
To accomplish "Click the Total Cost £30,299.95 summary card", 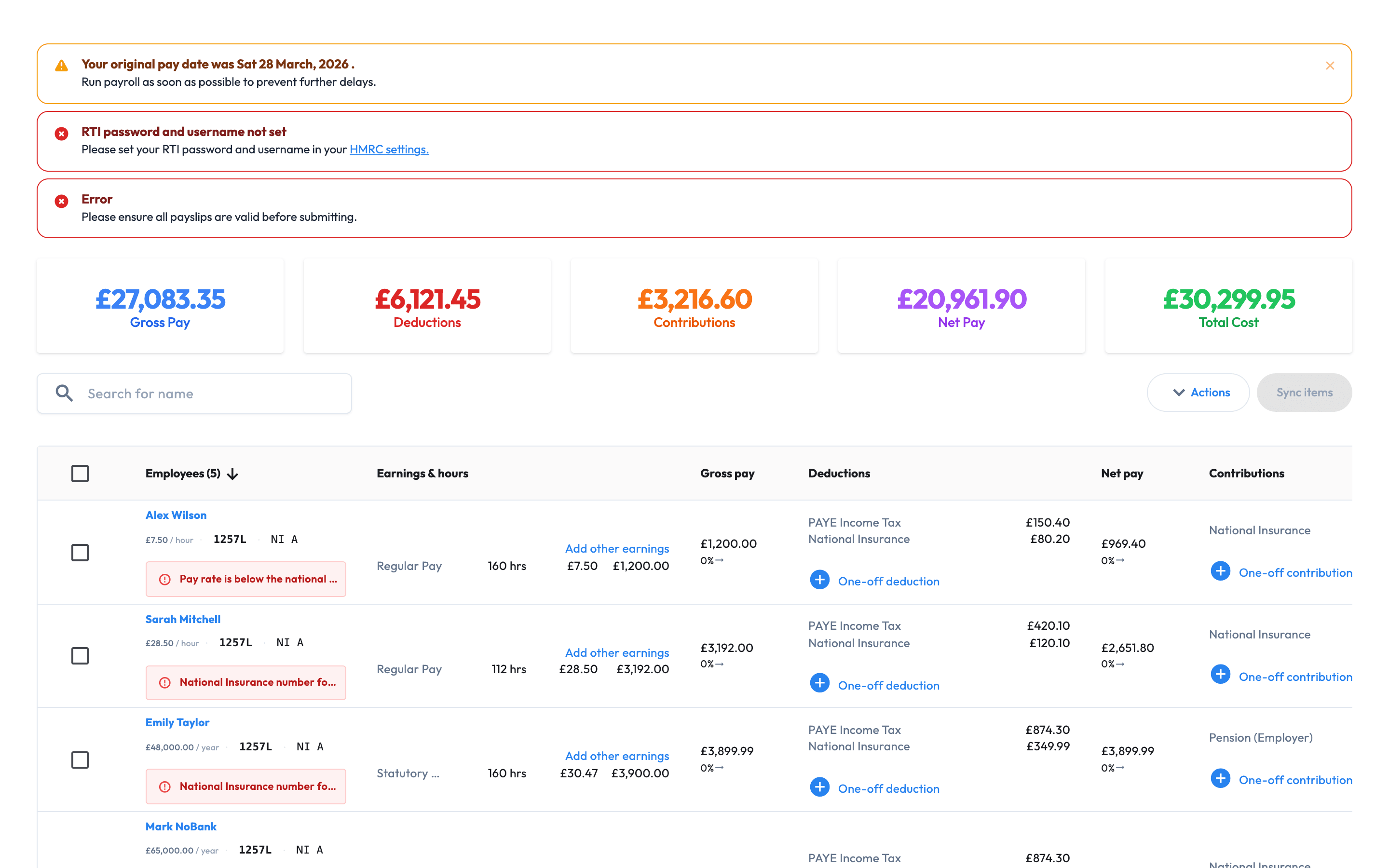I will click(1228, 305).
